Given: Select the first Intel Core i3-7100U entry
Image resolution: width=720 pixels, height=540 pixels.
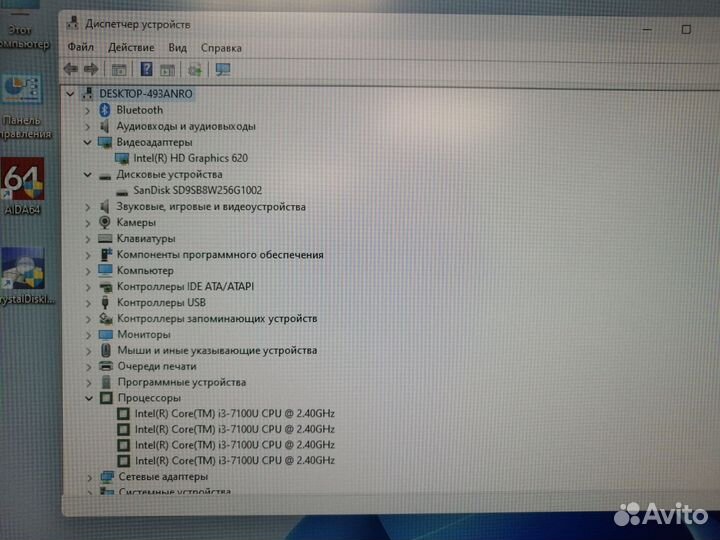Looking at the screenshot, I should (235, 413).
